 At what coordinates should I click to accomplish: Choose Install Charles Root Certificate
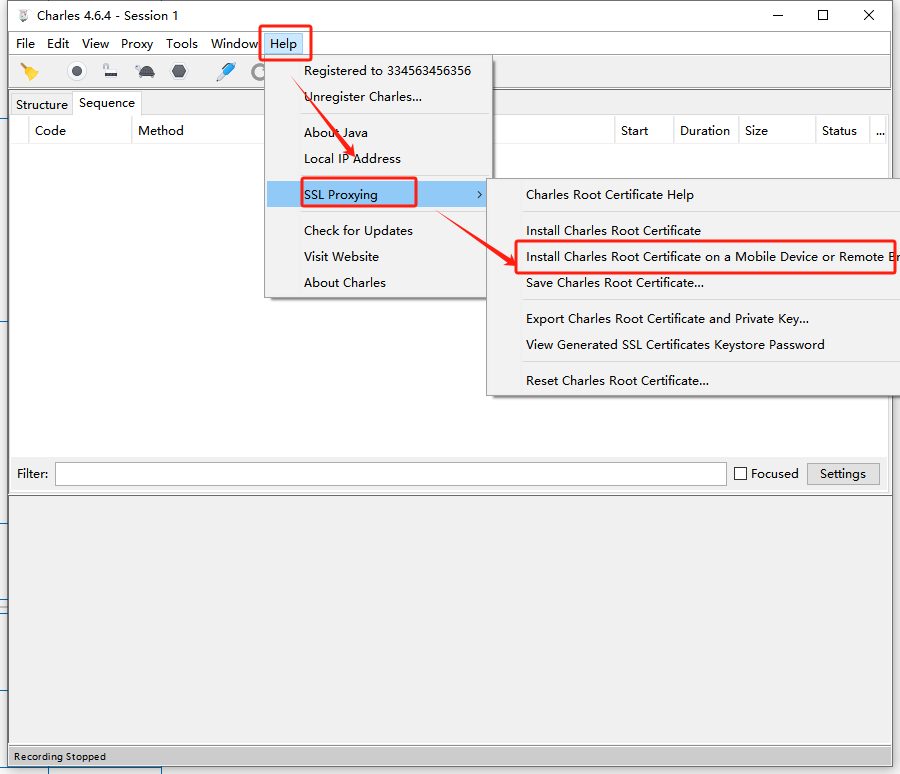tap(613, 231)
